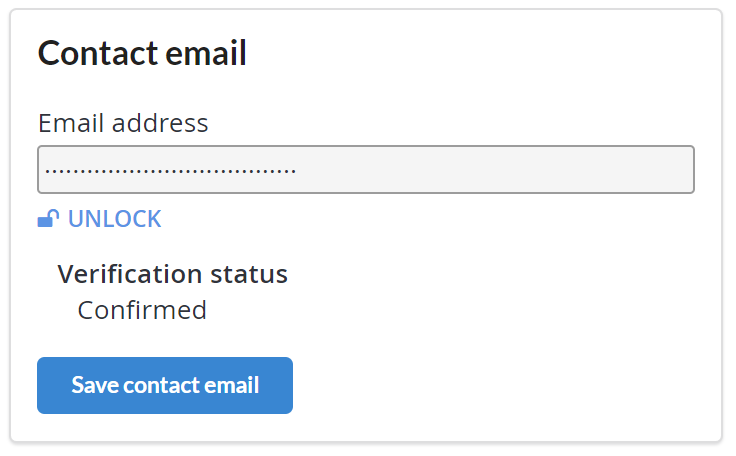The width and height of the screenshot is (736, 456).
Task: Unlock the email field via blue padlock
Action: coord(48,218)
